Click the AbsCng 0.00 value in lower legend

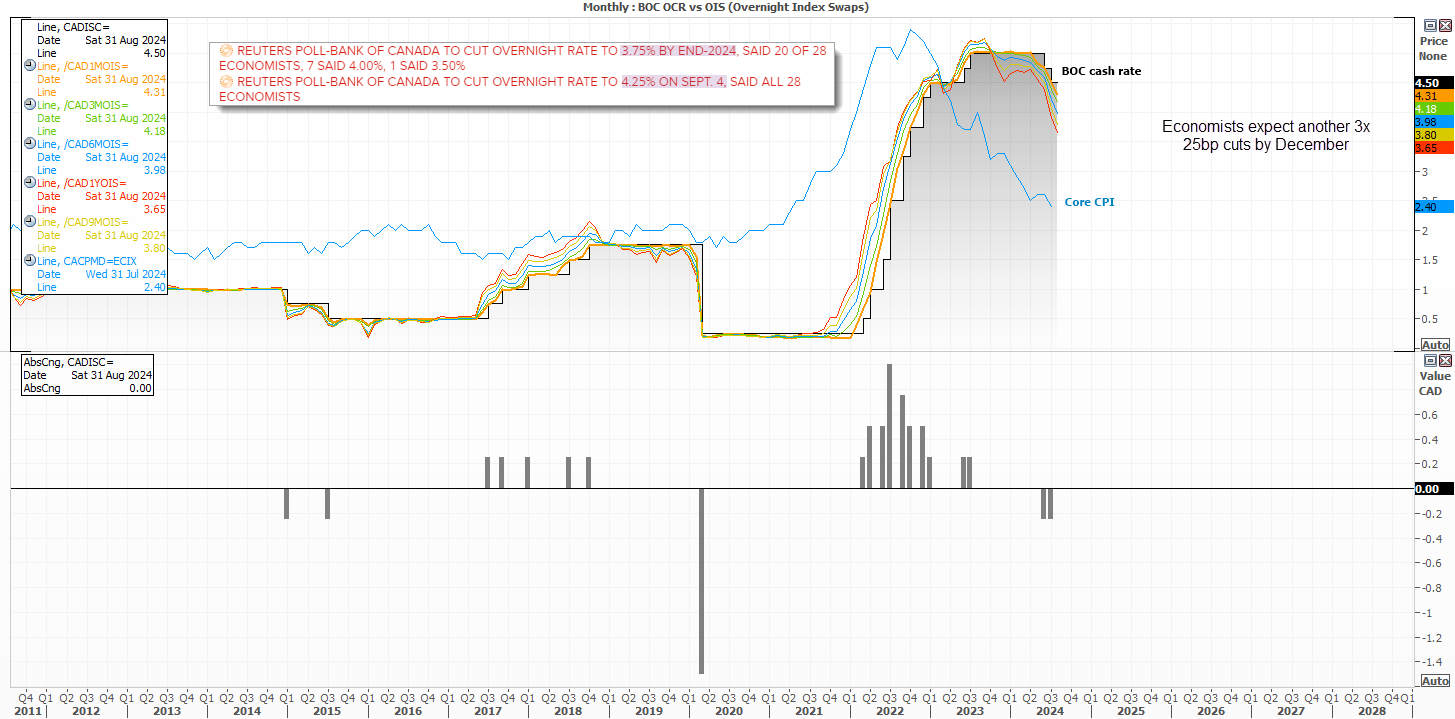140,388
